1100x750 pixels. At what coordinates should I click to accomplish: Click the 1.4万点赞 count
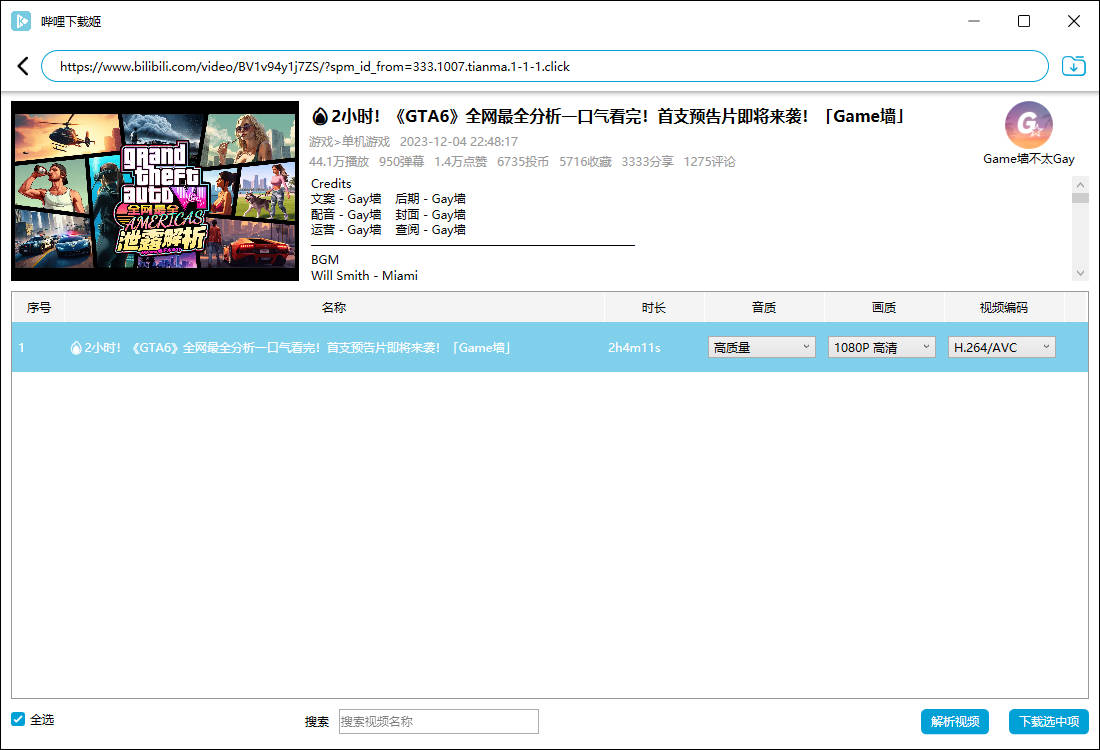pos(460,161)
